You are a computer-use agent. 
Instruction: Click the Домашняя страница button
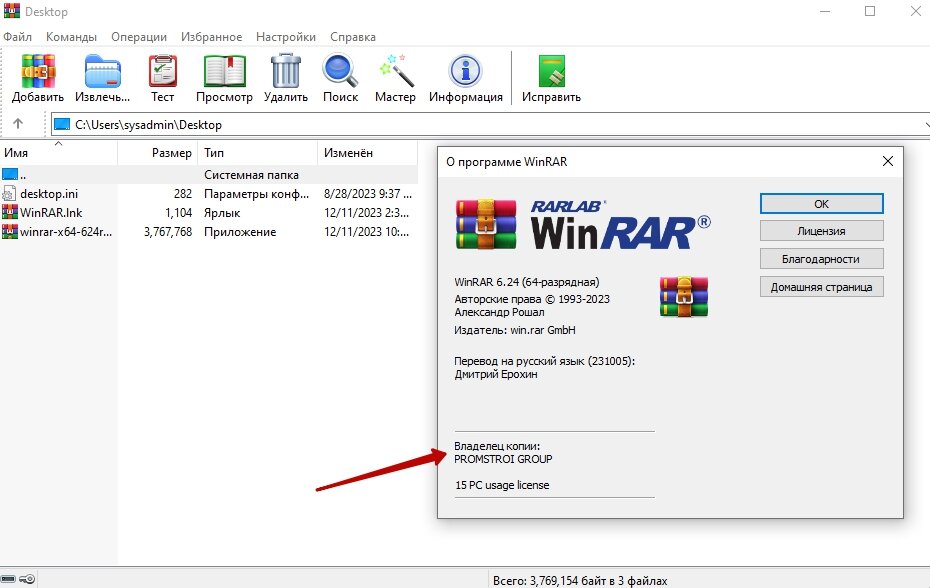[821, 287]
